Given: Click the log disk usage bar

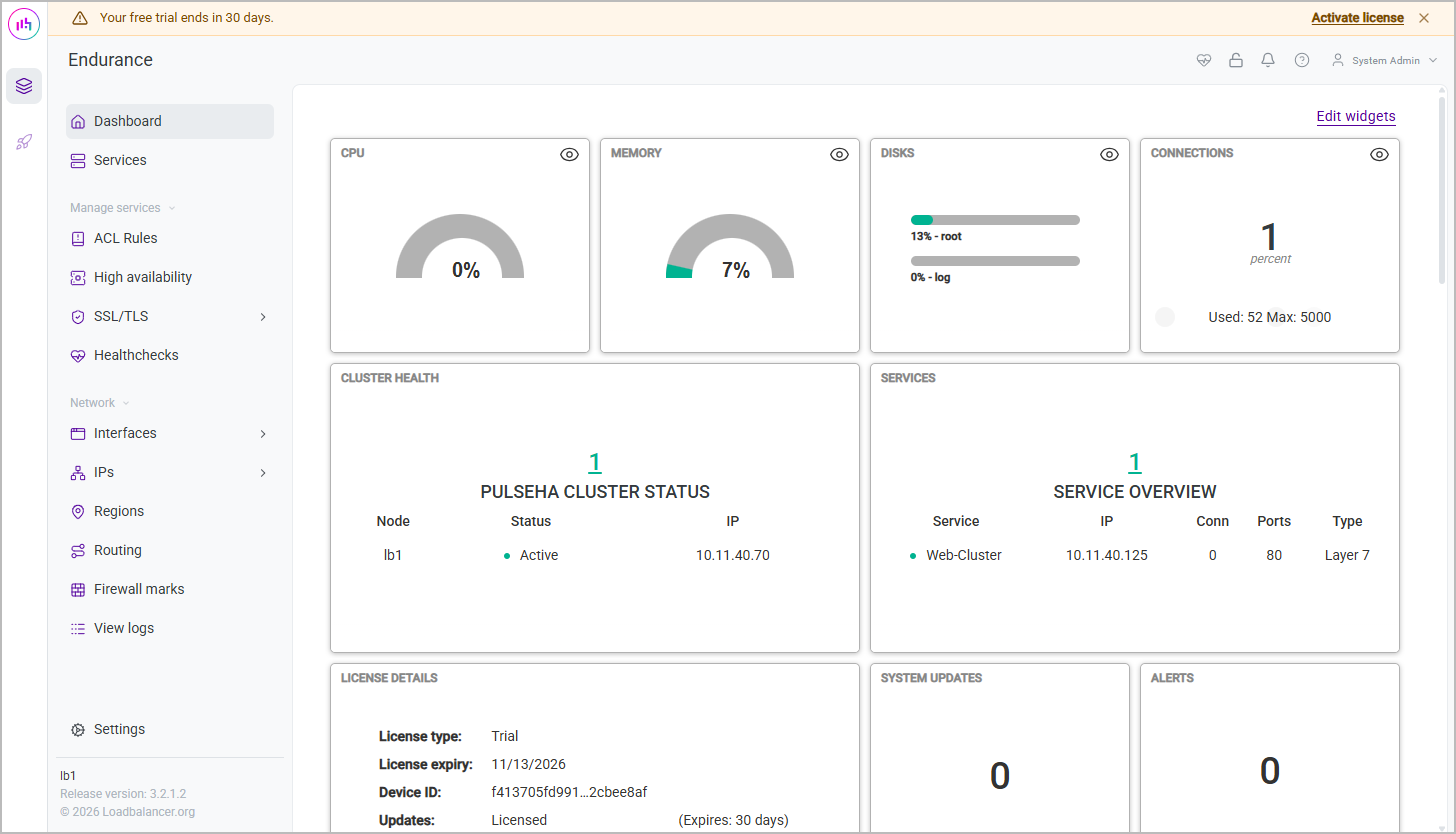Looking at the screenshot, I should pos(995,261).
